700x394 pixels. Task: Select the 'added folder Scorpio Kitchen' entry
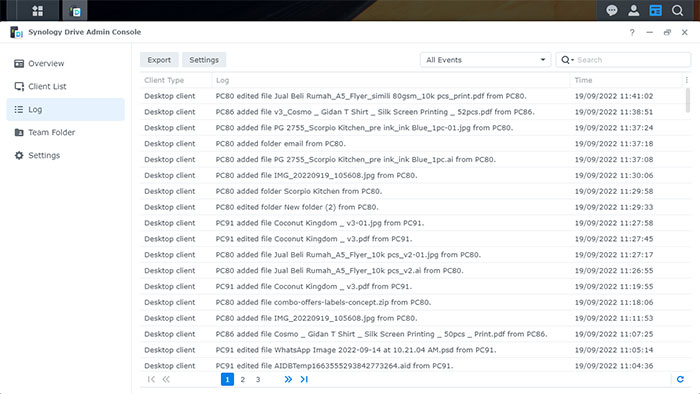pyautogui.click(x=412, y=191)
